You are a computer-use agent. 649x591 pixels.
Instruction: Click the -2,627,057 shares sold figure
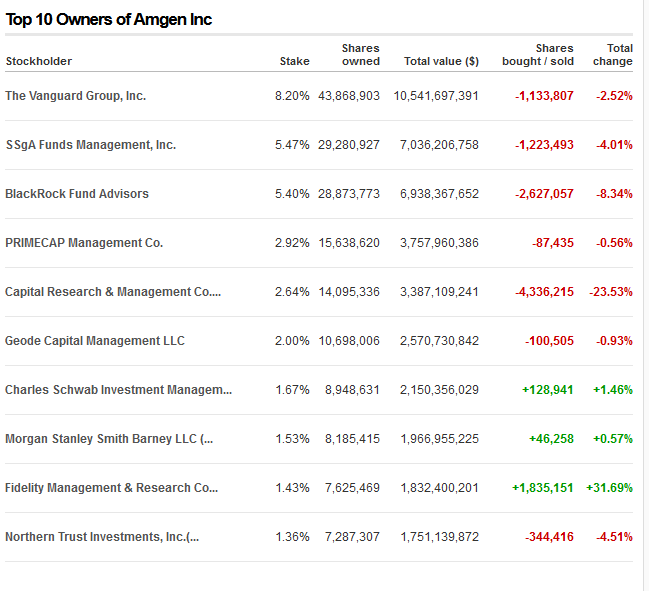[x=544, y=194]
